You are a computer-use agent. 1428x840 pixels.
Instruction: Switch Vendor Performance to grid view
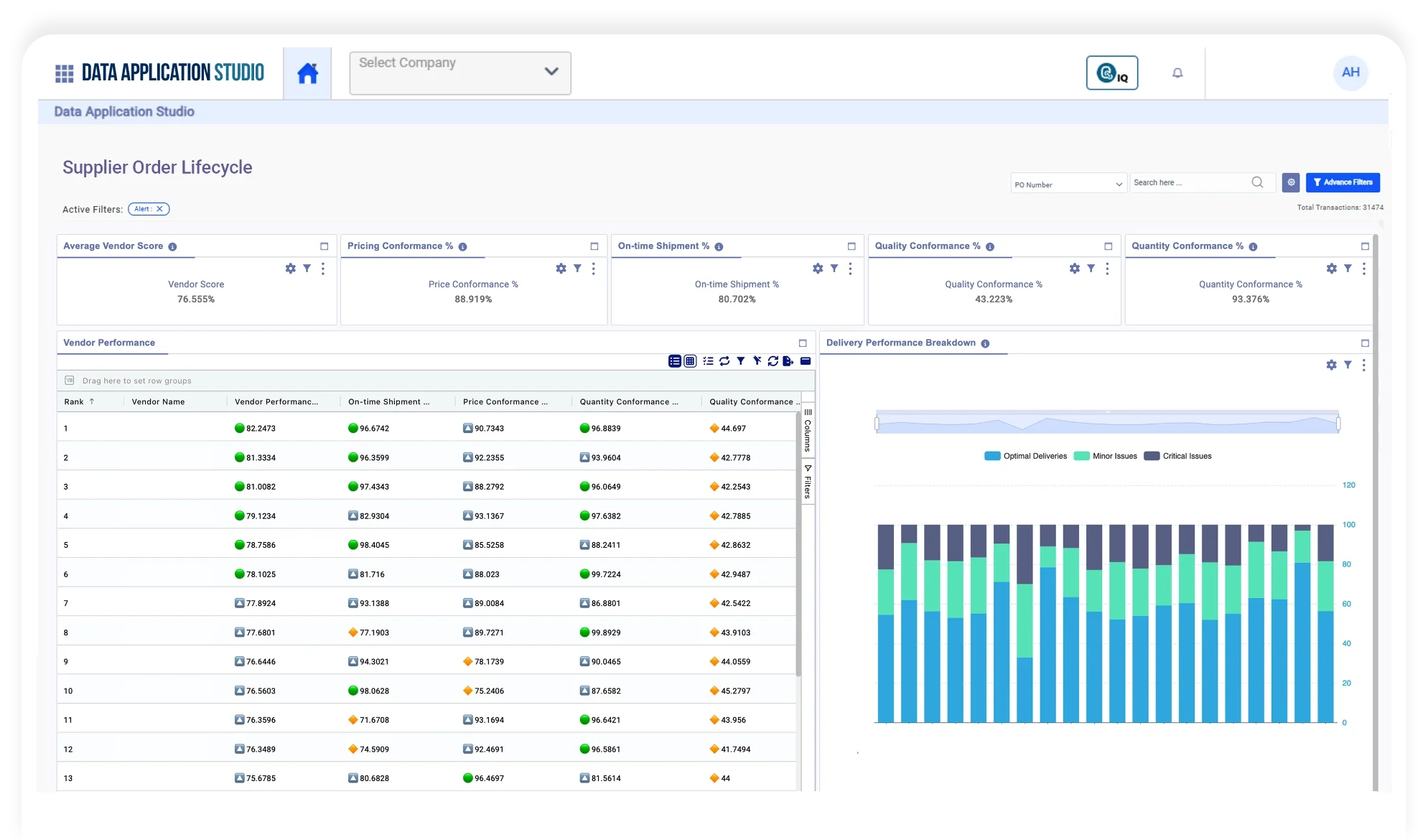(690, 361)
